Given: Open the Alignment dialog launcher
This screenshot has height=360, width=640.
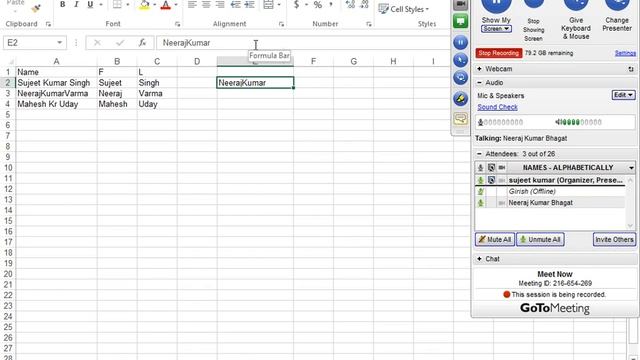Looking at the screenshot, I should [281, 24].
